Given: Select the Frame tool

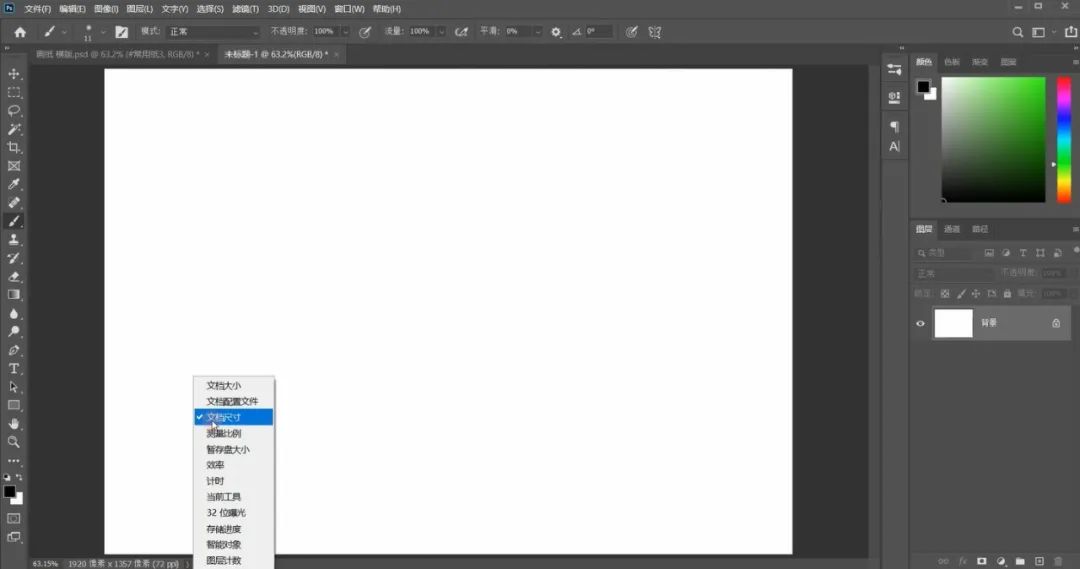Looking at the screenshot, I should point(14,166).
